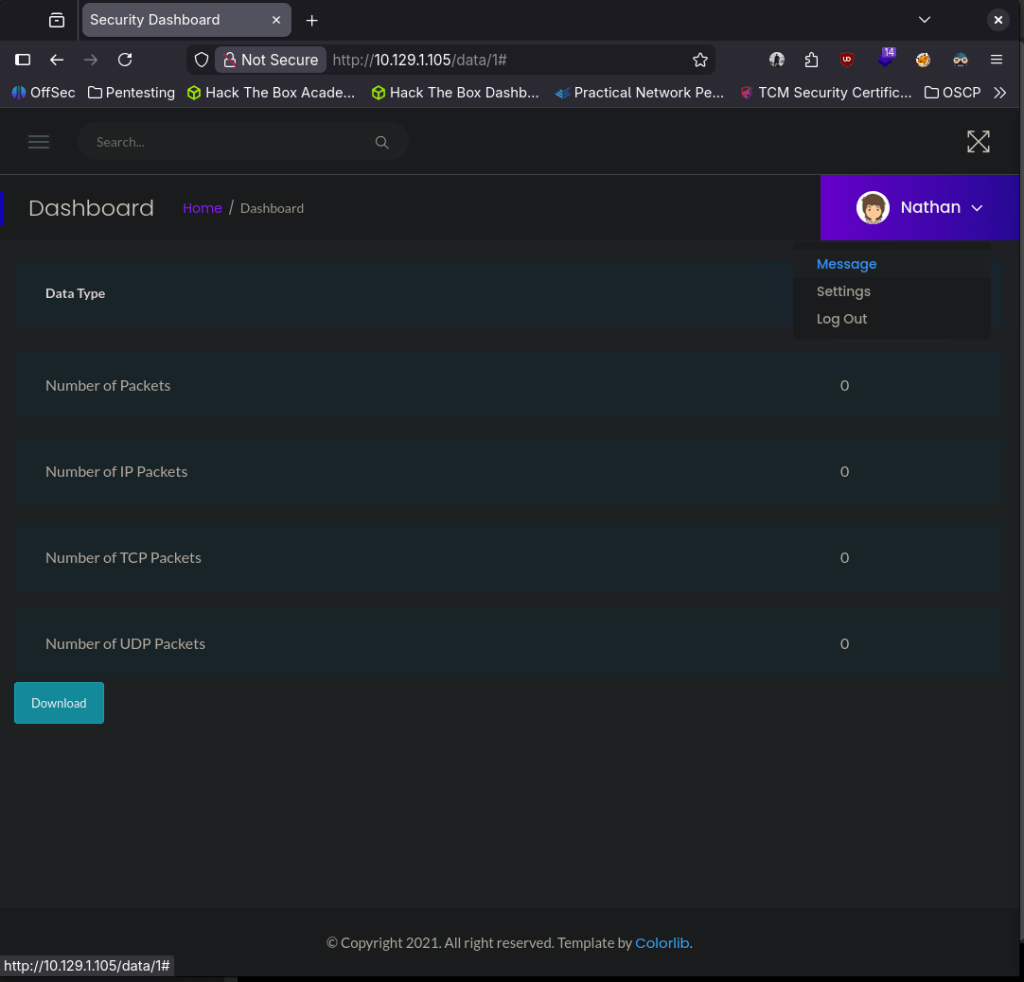Open the list all tabs dropdown
The height and width of the screenshot is (982, 1024).
924,20
